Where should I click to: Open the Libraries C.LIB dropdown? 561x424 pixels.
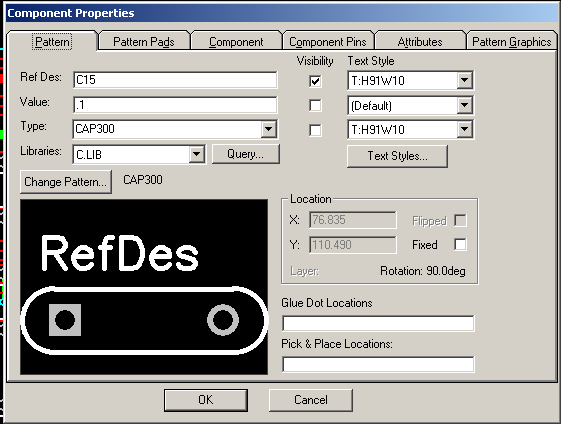tap(196, 155)
